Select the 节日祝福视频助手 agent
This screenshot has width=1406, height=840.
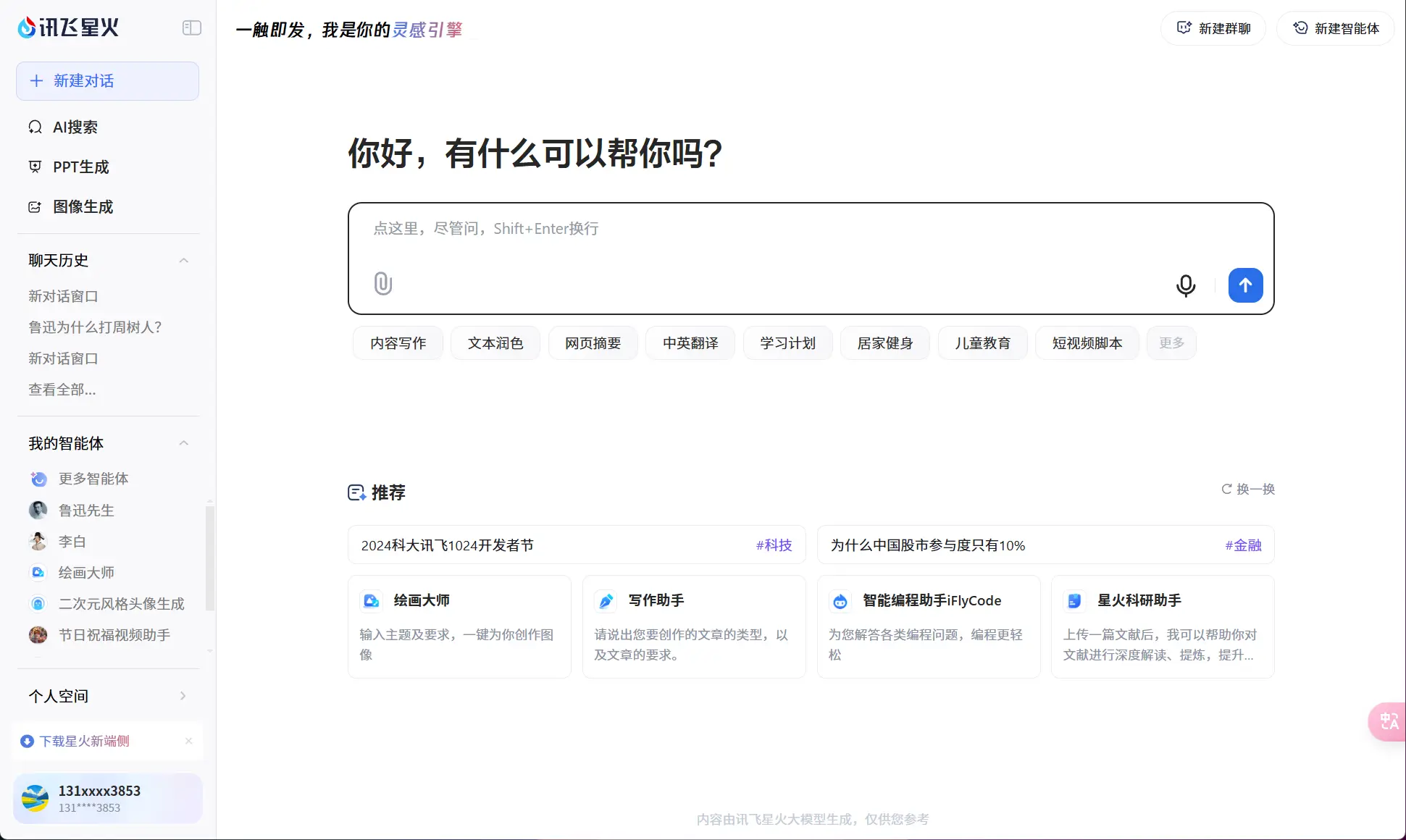(x=99, y=635)
